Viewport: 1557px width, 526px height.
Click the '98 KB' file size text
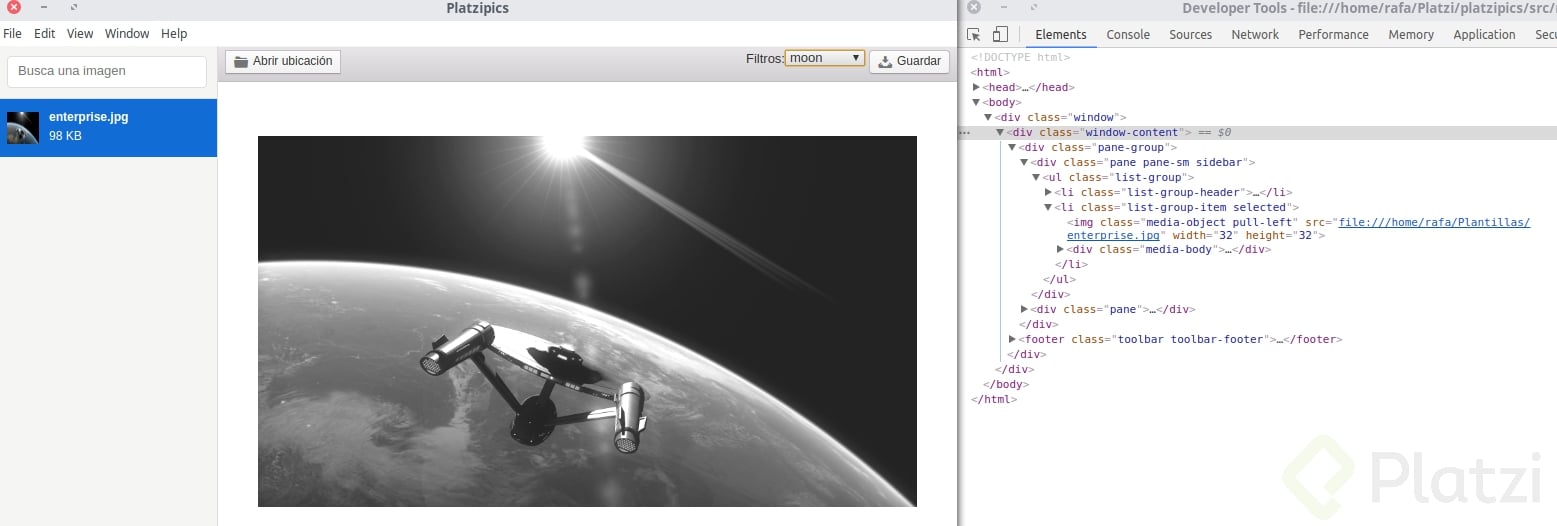click(x=65, y=136)
